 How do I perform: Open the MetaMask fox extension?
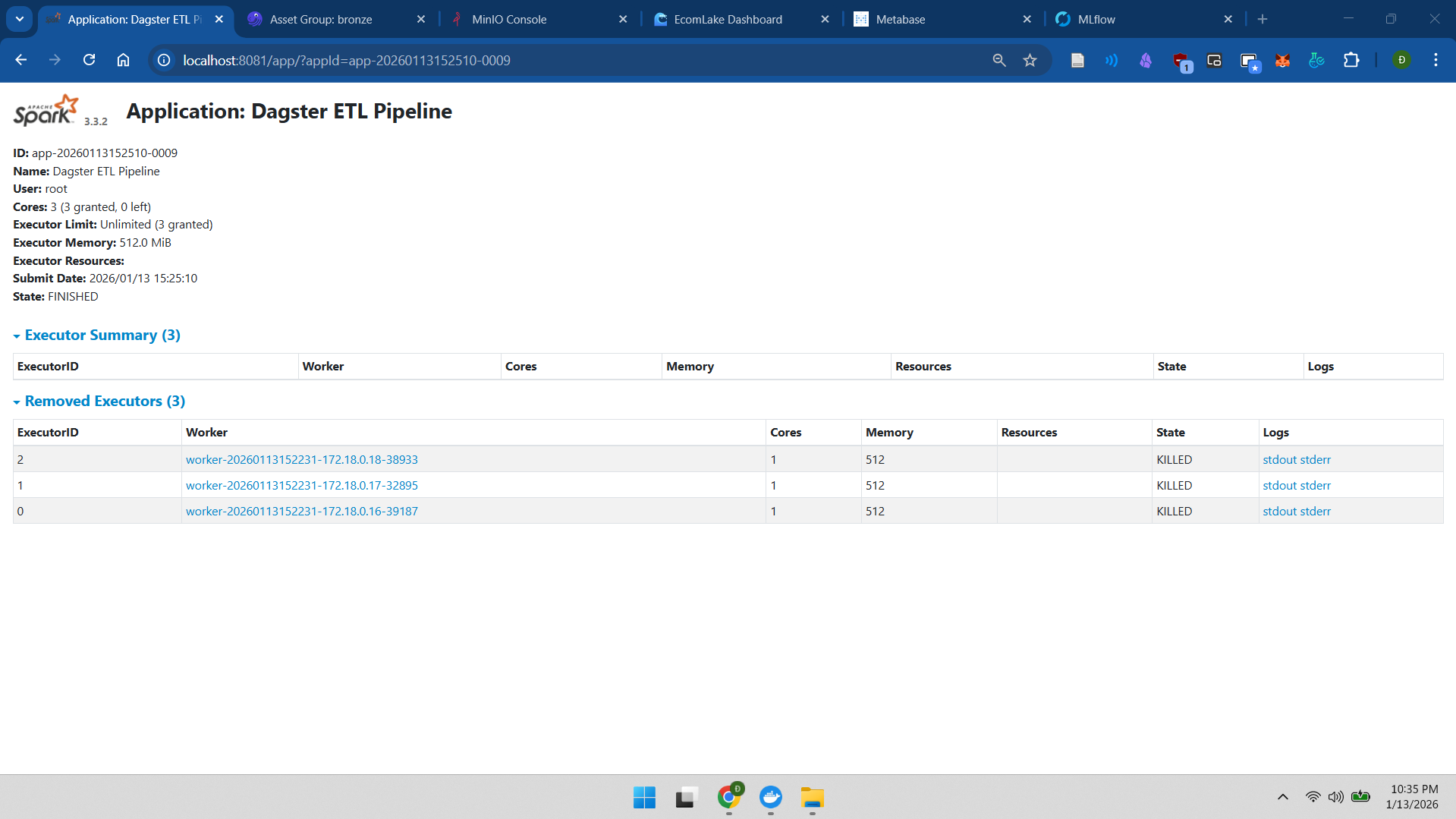1282,60
